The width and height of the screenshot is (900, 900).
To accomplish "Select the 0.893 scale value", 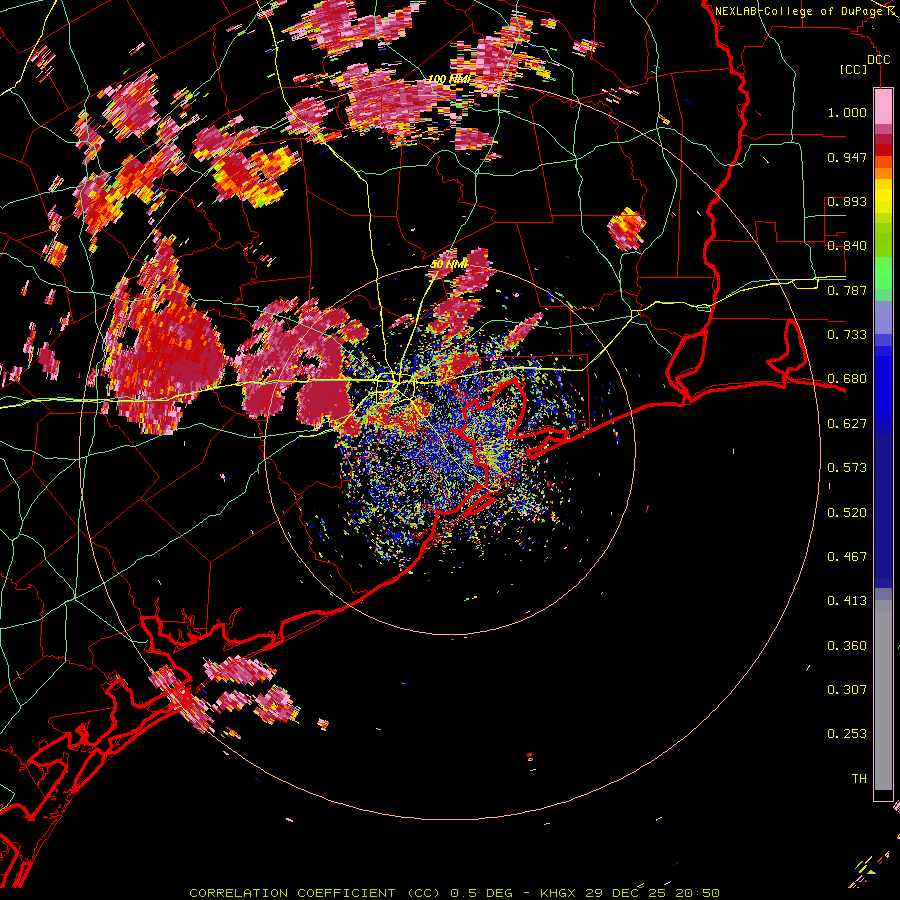I will 847,201.
